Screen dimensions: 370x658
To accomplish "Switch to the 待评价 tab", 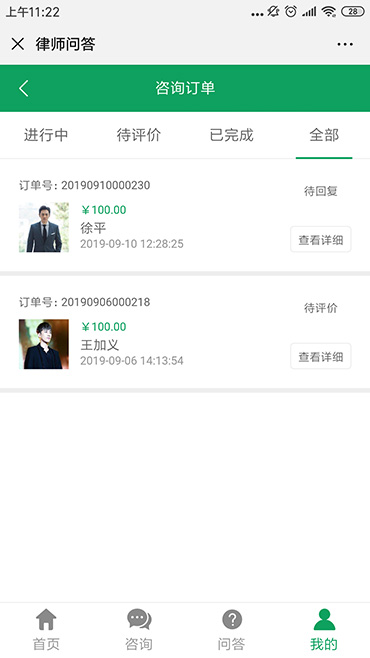I will click(138, 135).
